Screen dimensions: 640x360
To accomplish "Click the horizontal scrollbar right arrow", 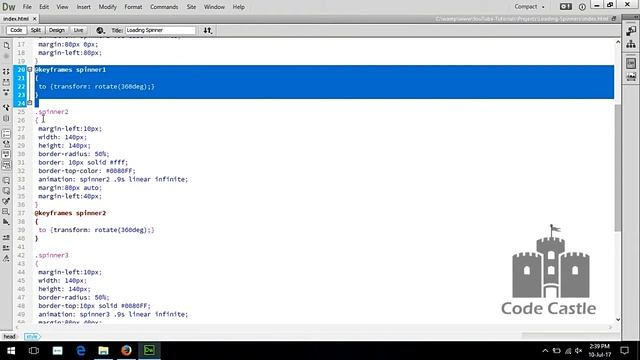I will (x=611, y=327).
